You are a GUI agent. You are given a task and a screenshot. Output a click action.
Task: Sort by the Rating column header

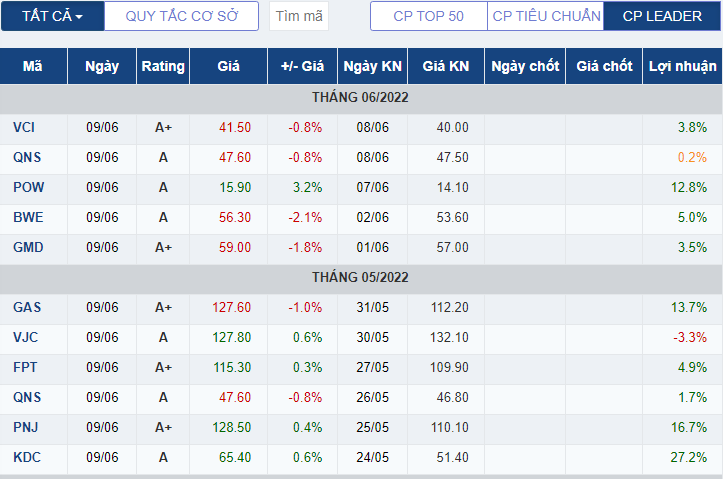point(163,66)
